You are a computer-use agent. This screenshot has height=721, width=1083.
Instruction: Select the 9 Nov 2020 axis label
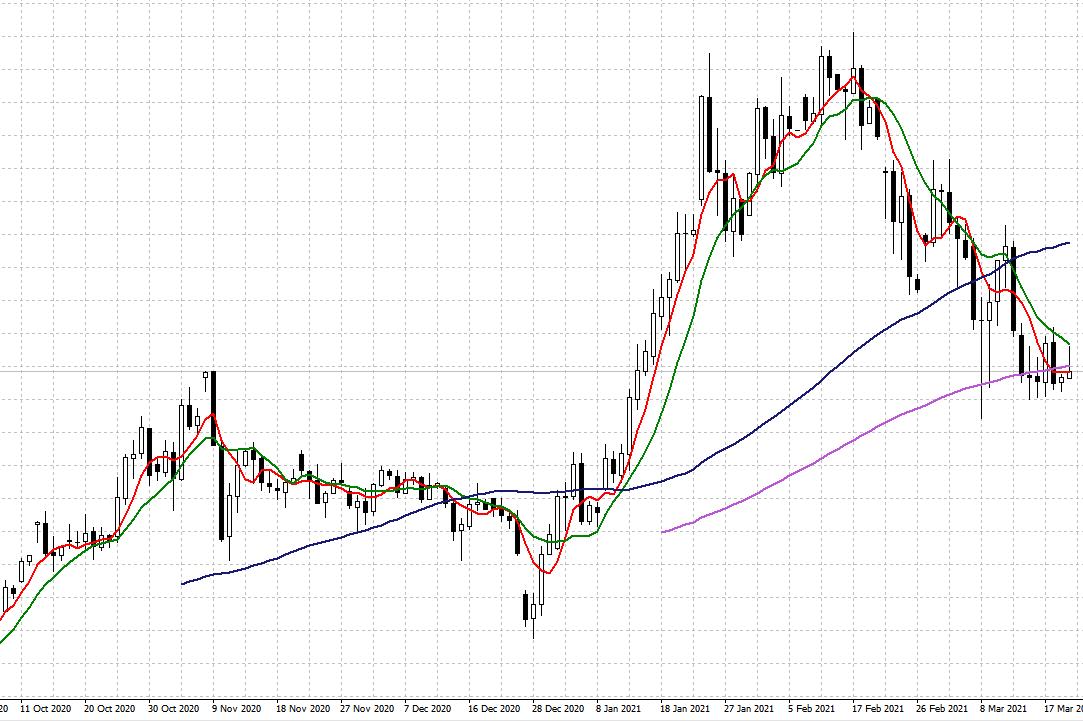(x=236, y=708)
